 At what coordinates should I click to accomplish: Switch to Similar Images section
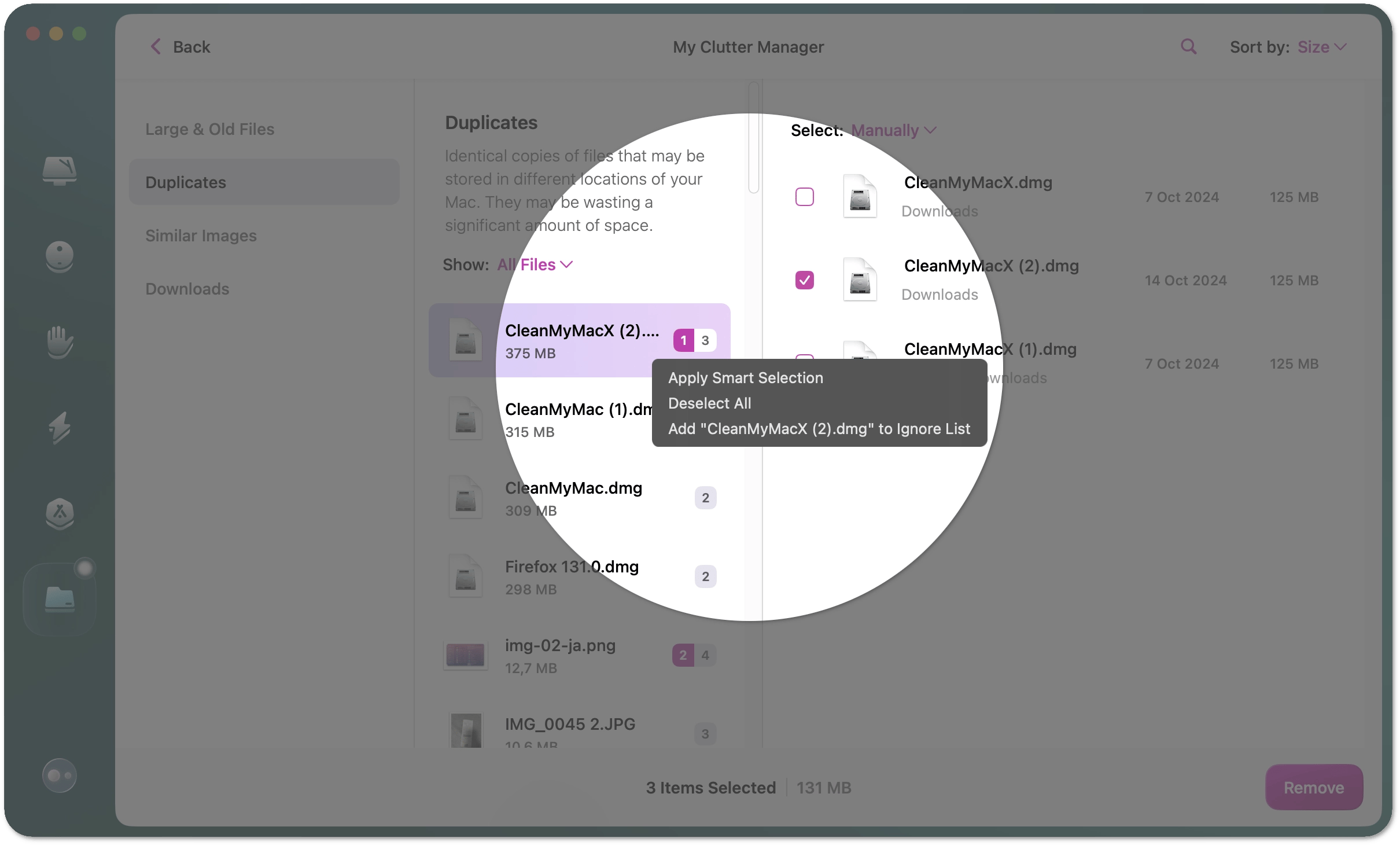(201, 236)
